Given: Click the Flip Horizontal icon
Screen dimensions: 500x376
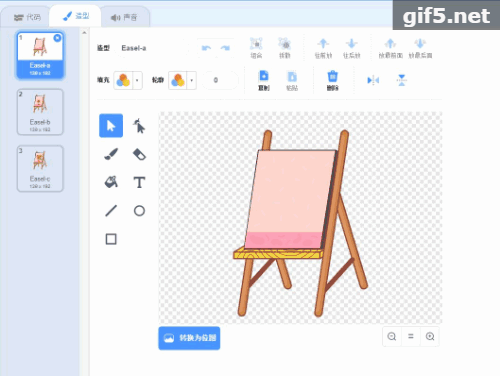Looking at the screenshot, I should pos(373,80).
